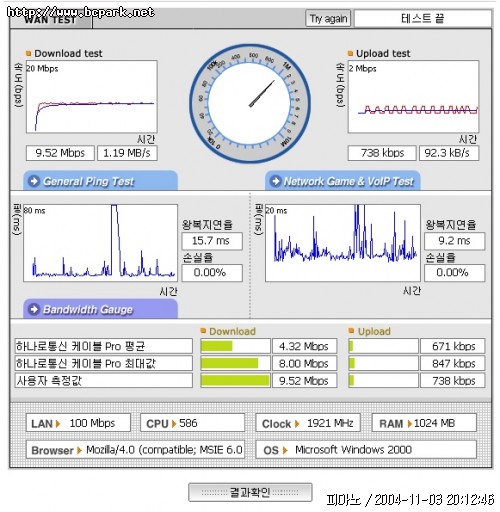Click the 테스트 끝 status field

pos(423,19)
